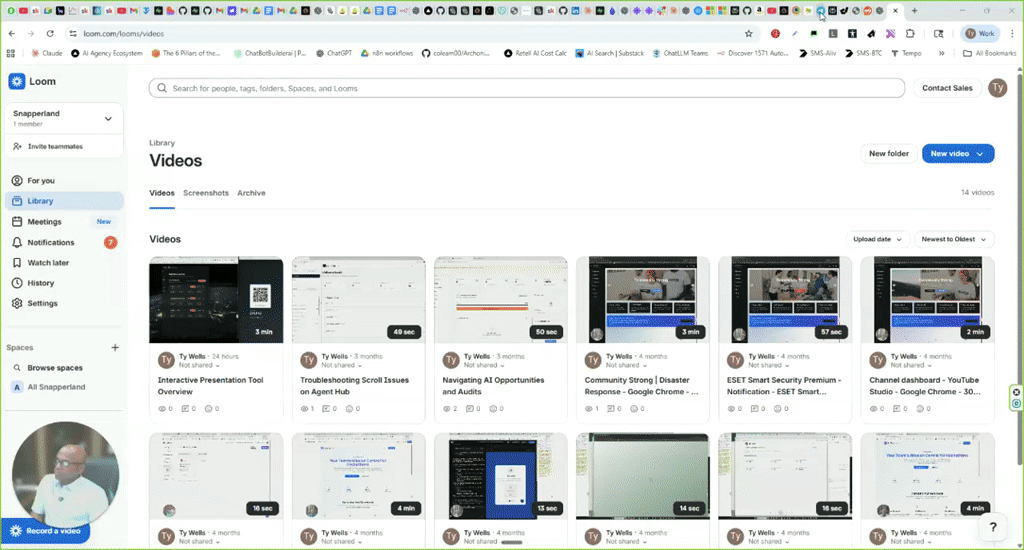1024x550 pixels.
Task: Open the ESET Smart Security Premium title
Action: pyautogui.click(x=784, y=386)
